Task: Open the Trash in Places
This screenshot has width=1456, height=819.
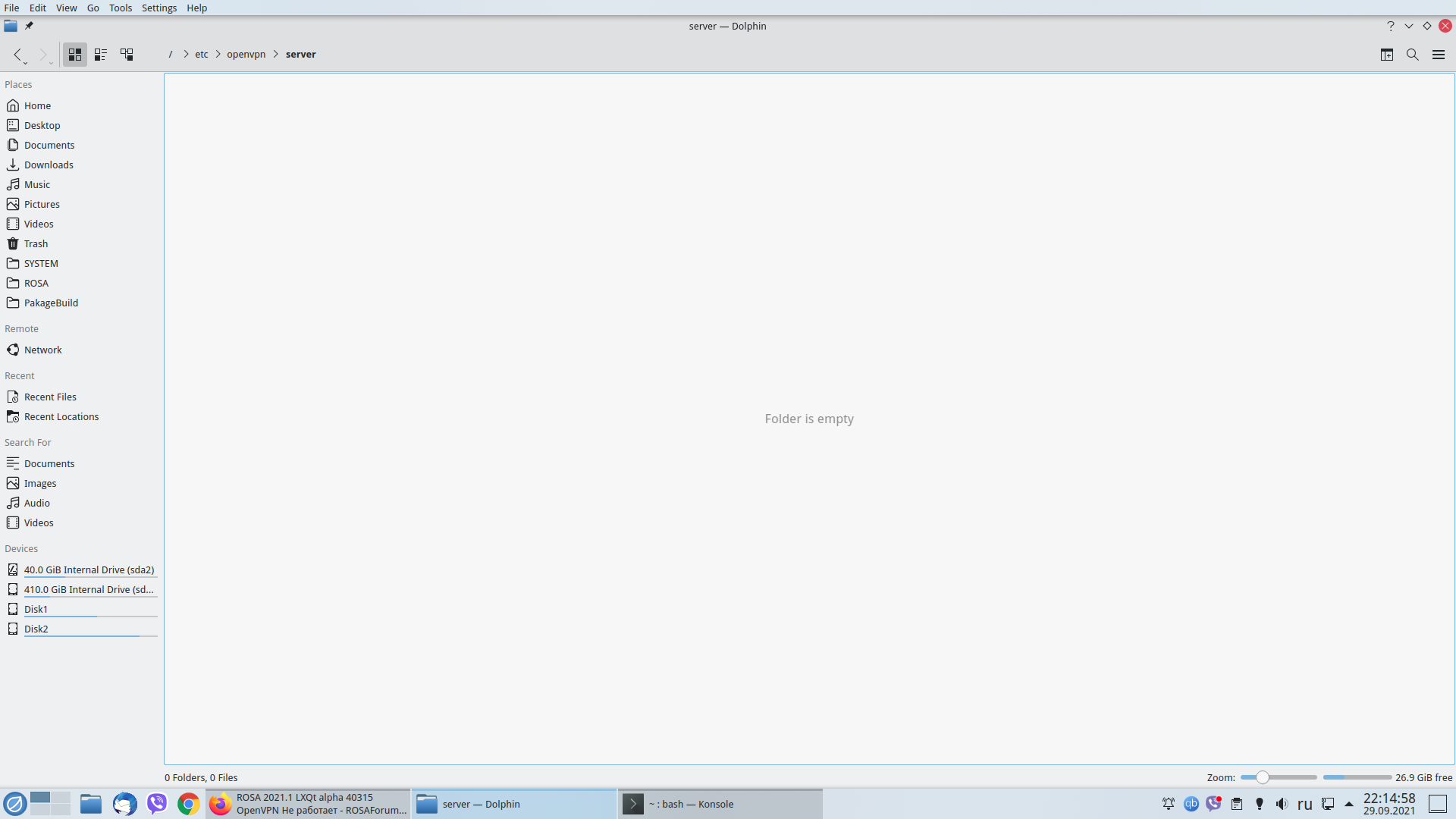Action: pyautogui.click(x=36, y=243)
